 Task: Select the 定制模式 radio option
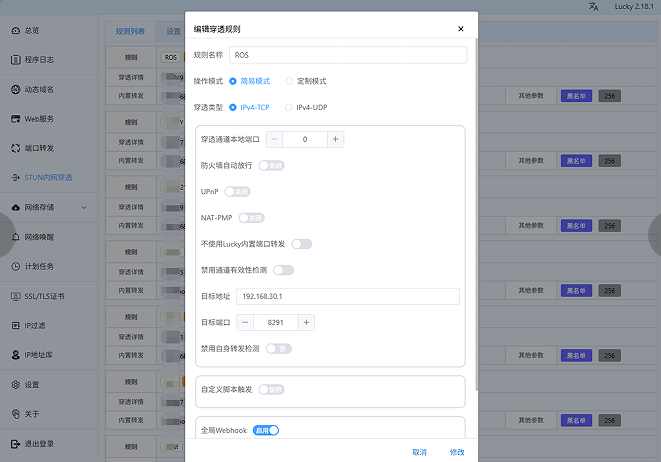click(290, 81)
